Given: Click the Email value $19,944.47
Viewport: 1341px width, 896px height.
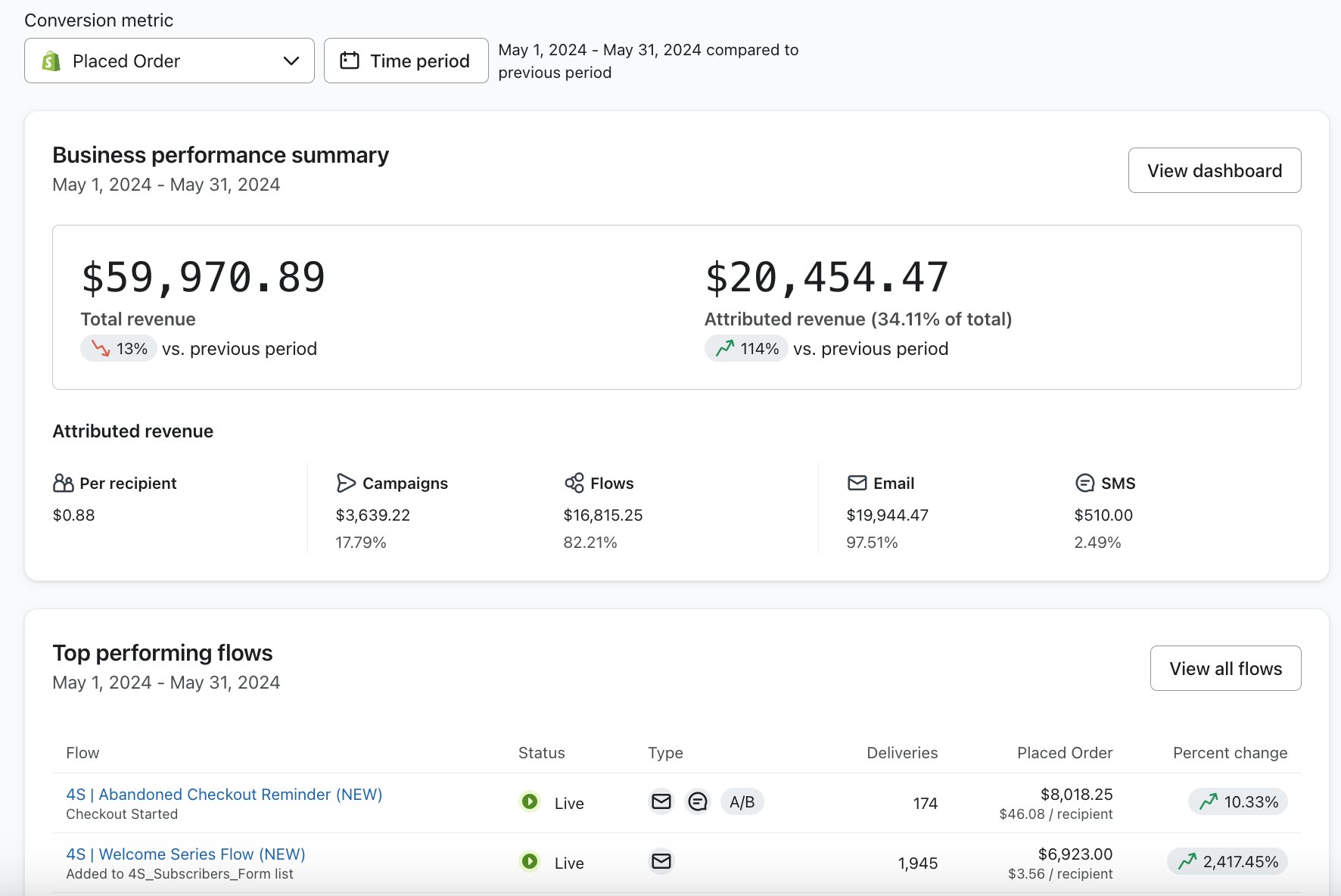Looking at the screenshot, I should (887, 515).
